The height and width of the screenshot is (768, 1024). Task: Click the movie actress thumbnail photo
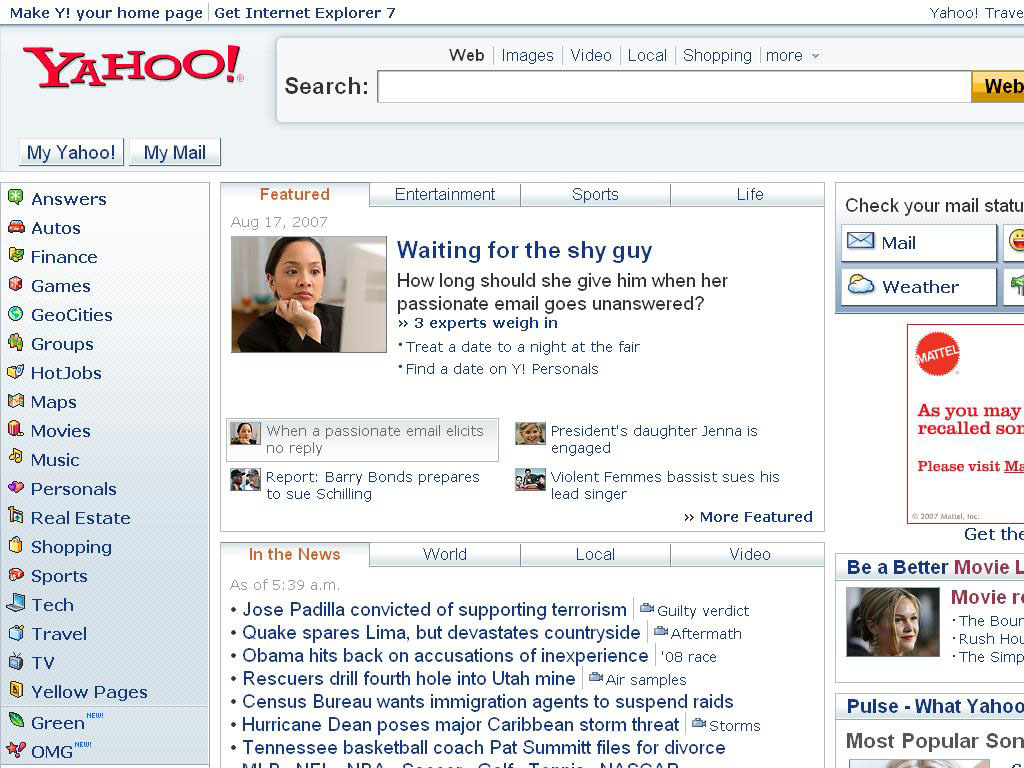(x=892, y=622)
